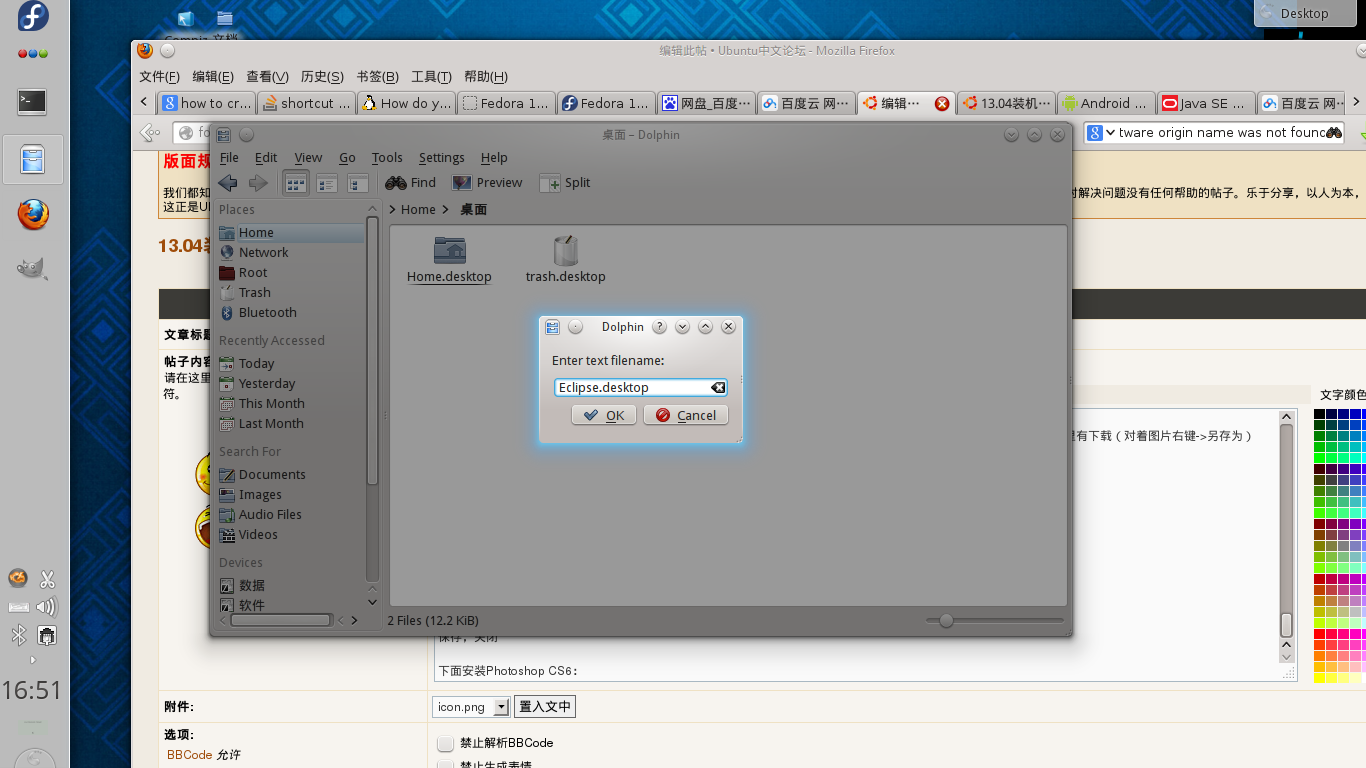
Task: Switch to 13.04装机 Firefox tab
Action: click(x=1006, y=103)
